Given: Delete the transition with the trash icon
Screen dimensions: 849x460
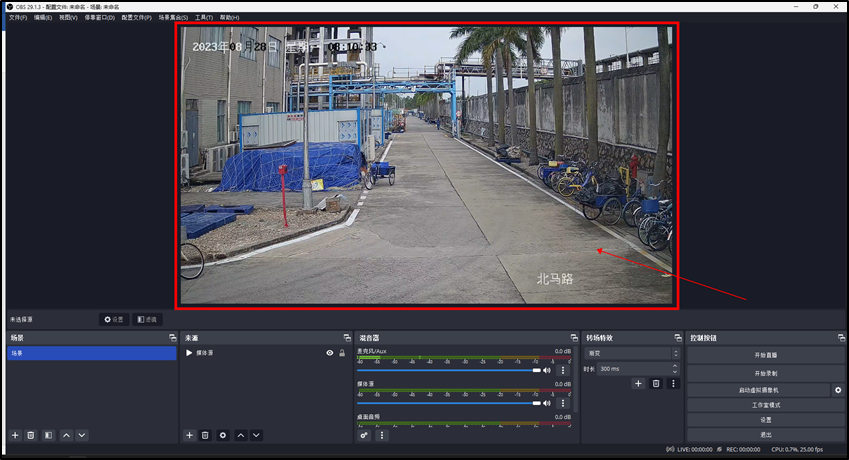Looking at the screenshot, I should (x=656, y=383).
